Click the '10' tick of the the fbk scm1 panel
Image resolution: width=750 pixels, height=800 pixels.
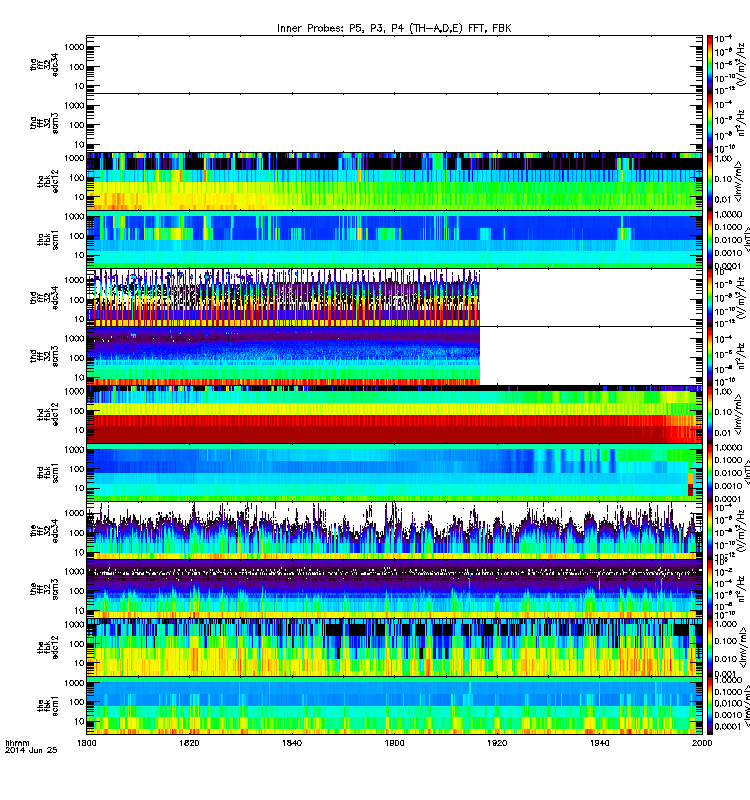(79, 721)
